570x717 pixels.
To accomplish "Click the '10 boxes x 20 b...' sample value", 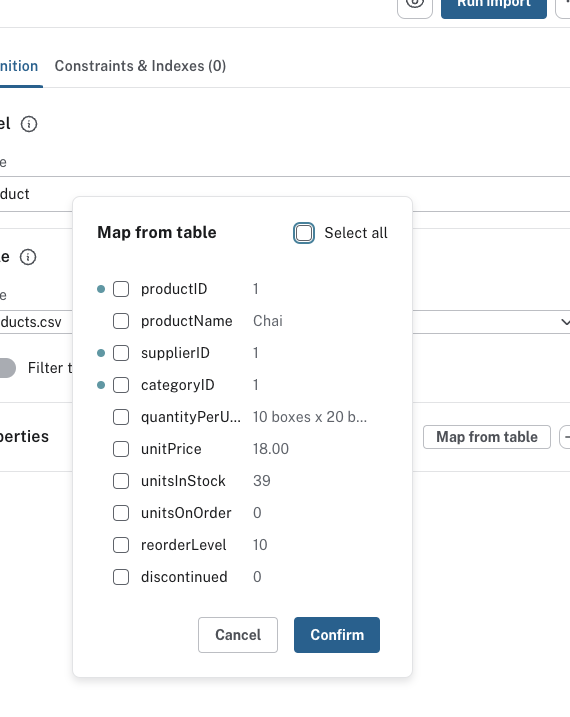I will 310,417.
